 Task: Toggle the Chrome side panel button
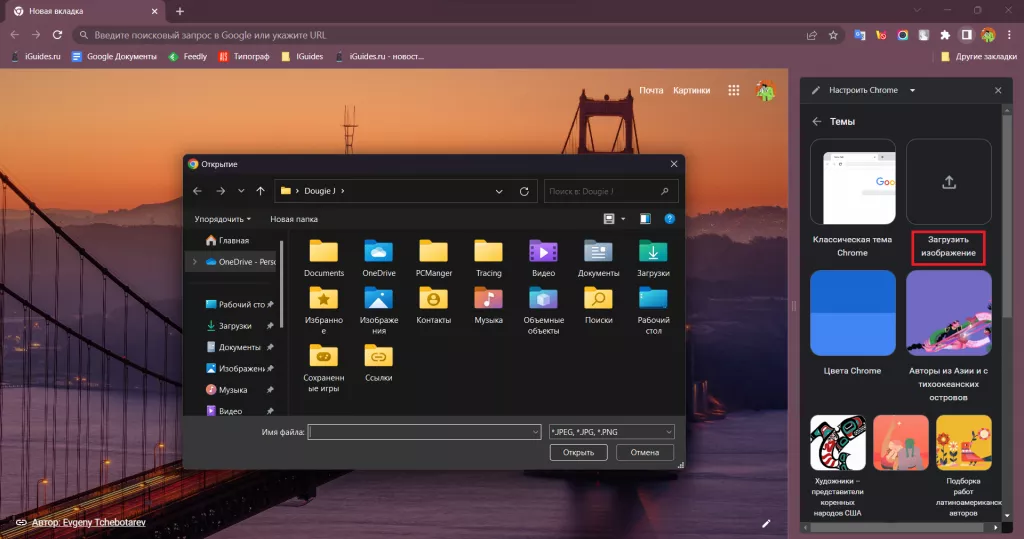click(967, 35)
